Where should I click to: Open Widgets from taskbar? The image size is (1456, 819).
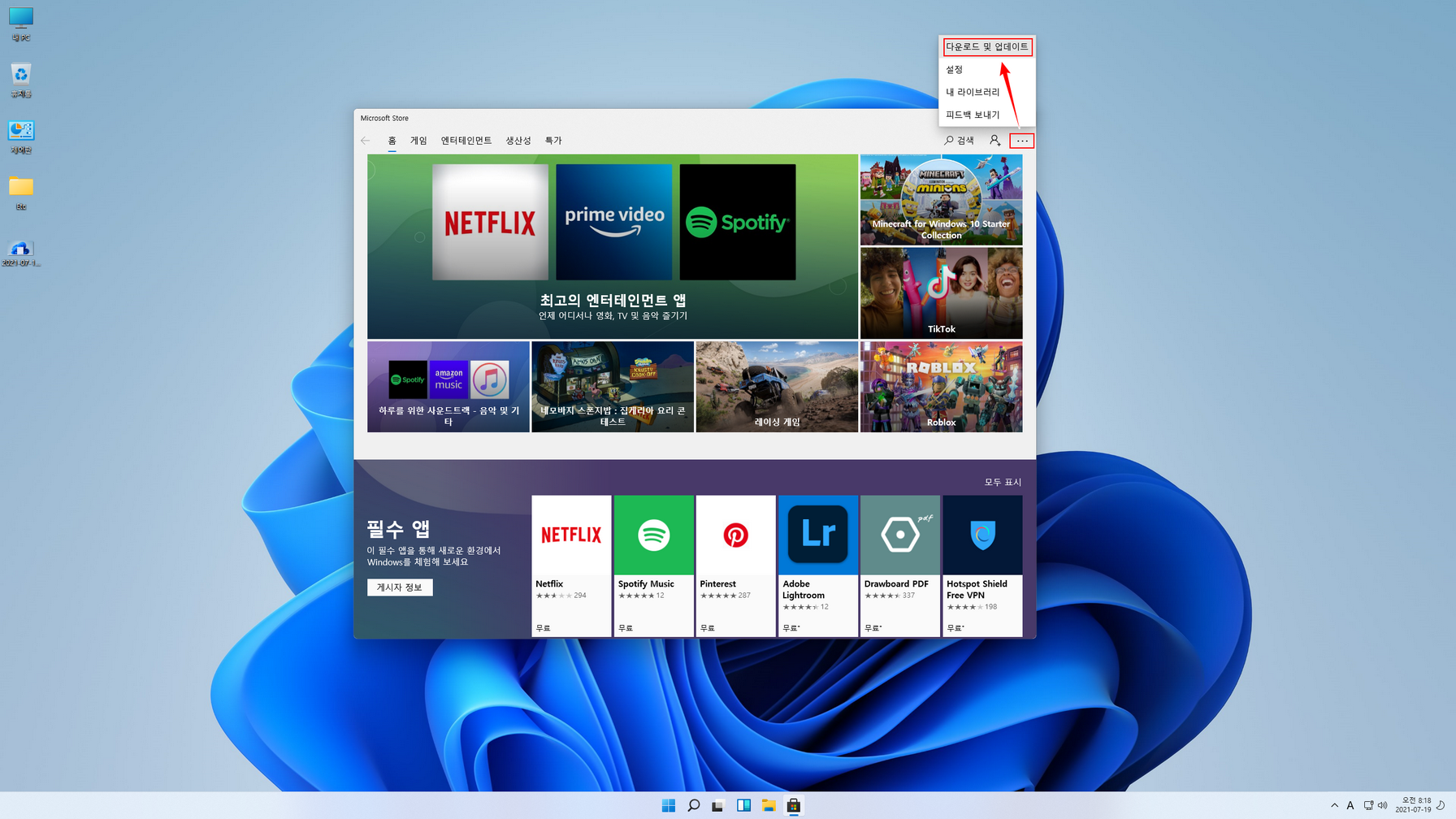point(743,805)
